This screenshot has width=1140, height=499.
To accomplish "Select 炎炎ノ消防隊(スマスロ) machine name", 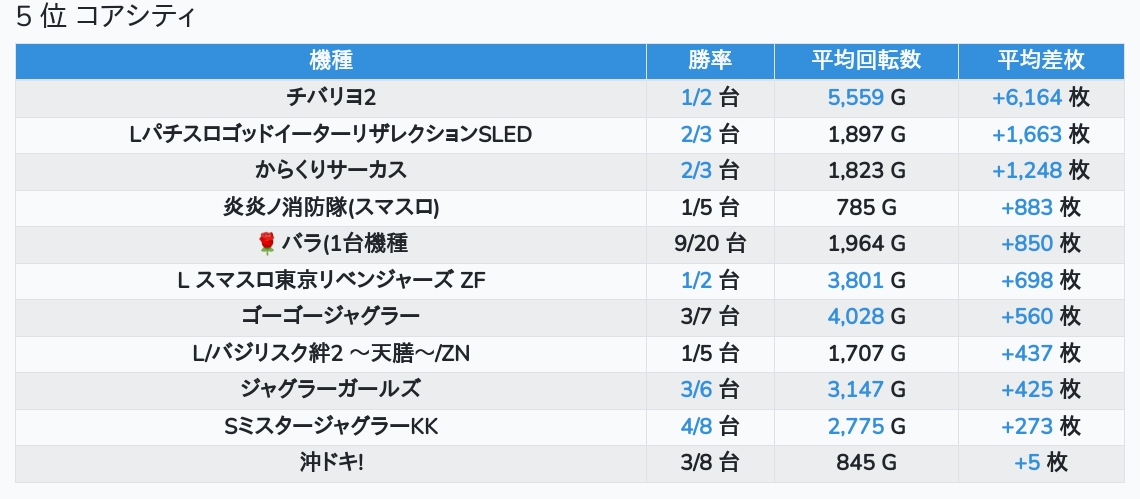I will pos(331,208).
